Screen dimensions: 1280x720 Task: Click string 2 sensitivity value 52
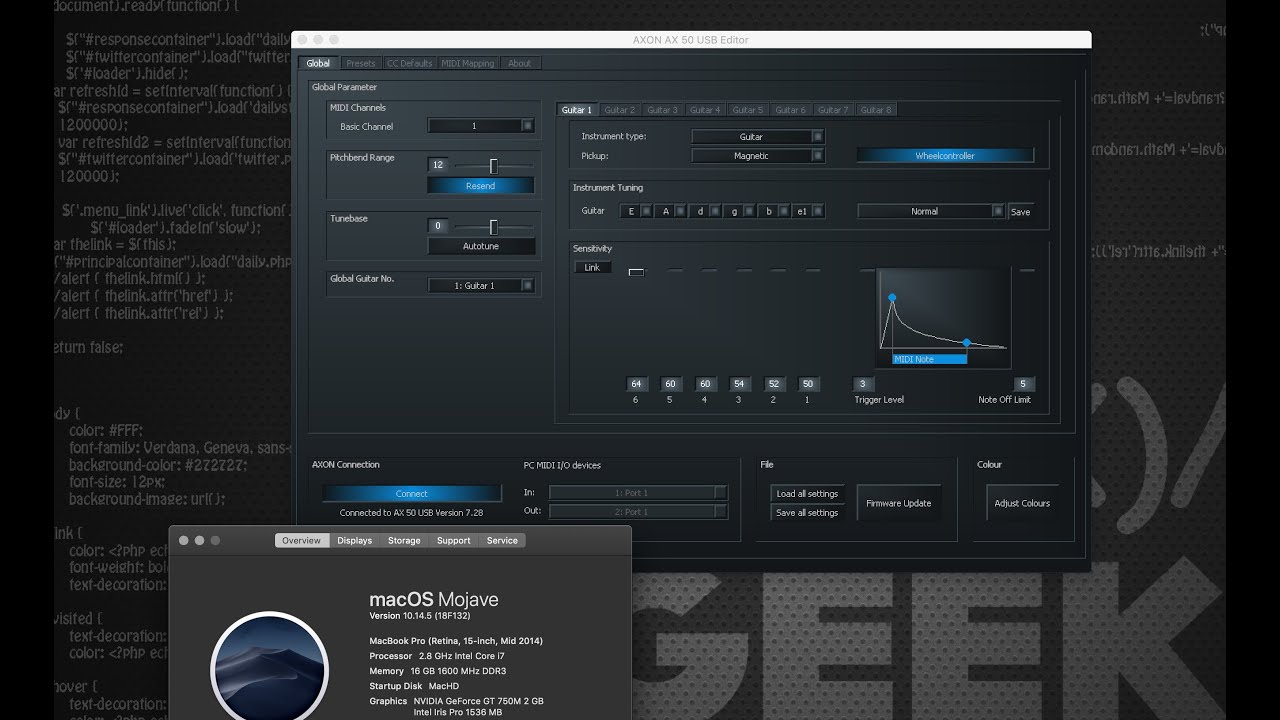(774, 384)
